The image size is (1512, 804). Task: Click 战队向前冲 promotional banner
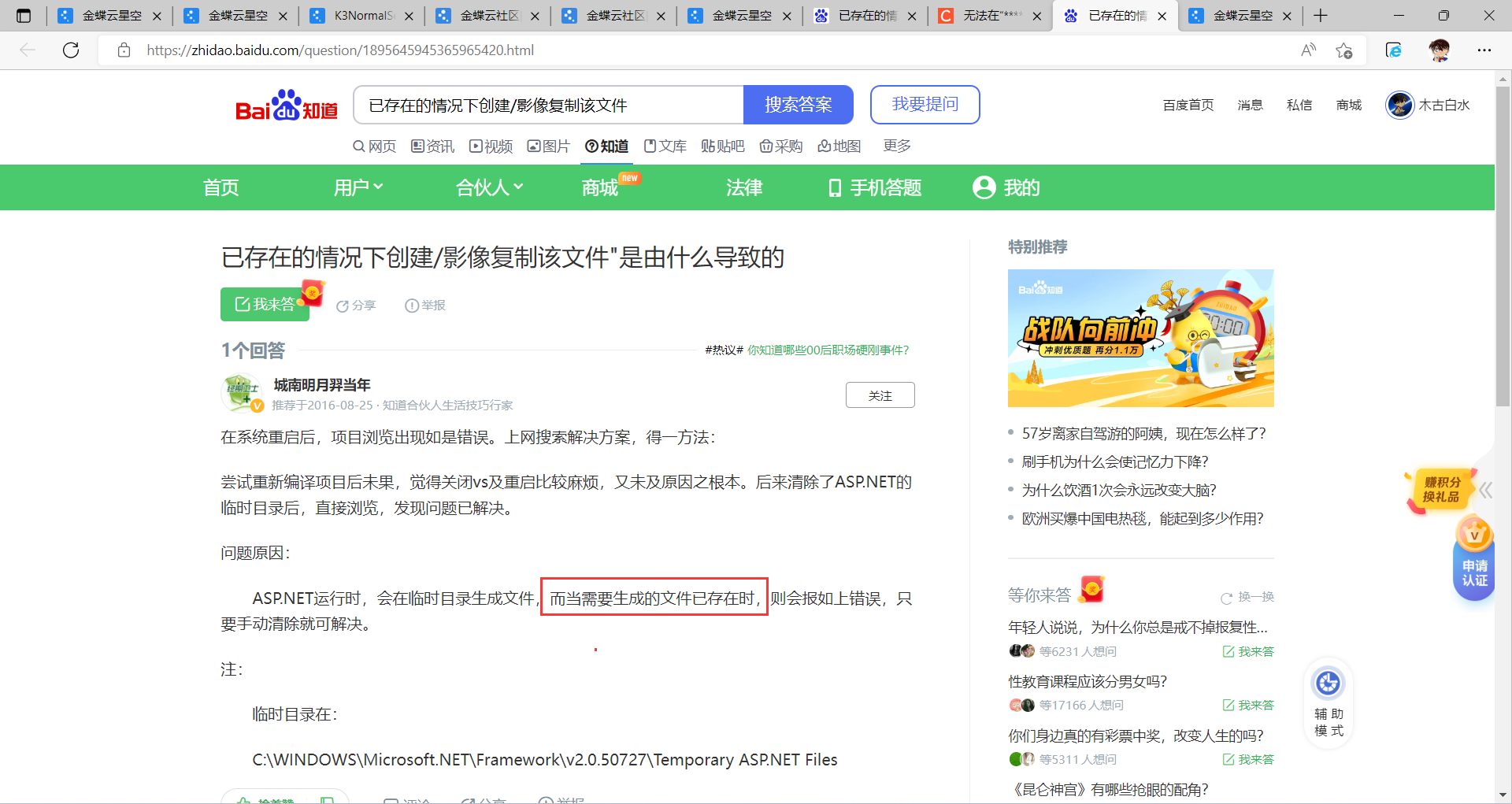click(x=1140, y=339)
